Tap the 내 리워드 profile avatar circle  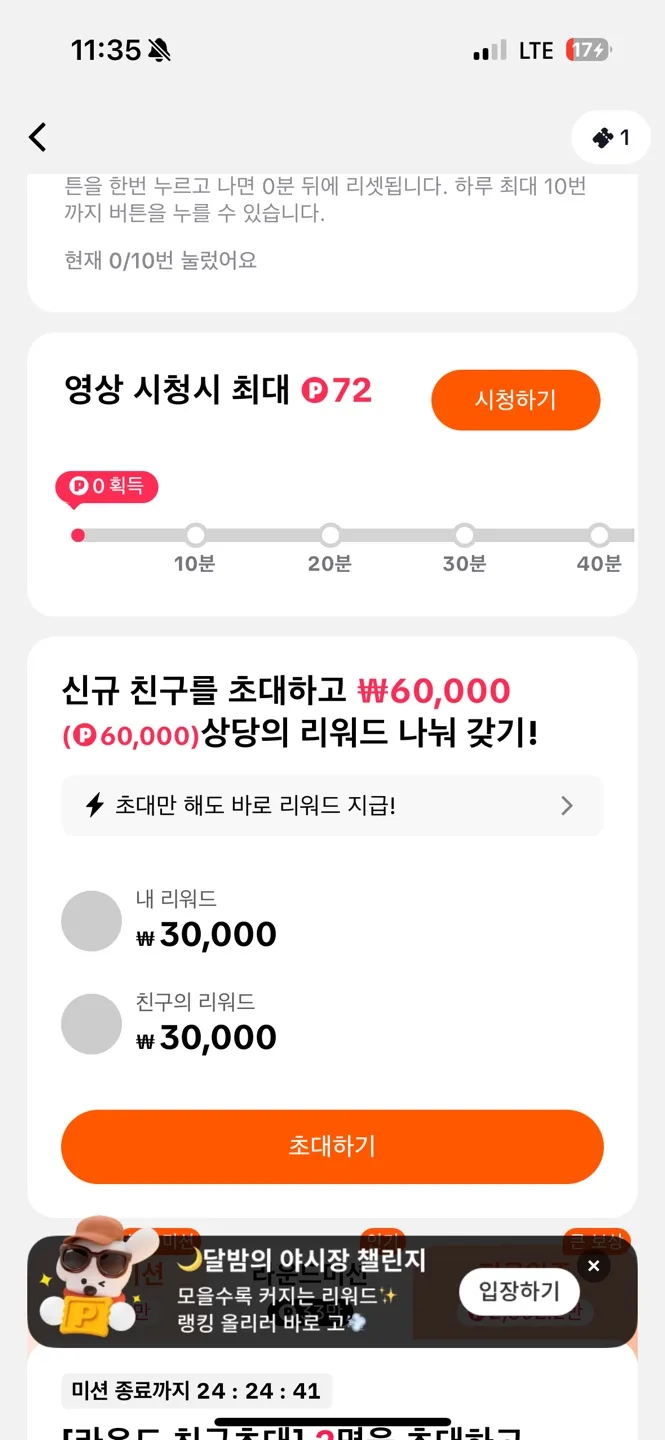click(91, 921)
